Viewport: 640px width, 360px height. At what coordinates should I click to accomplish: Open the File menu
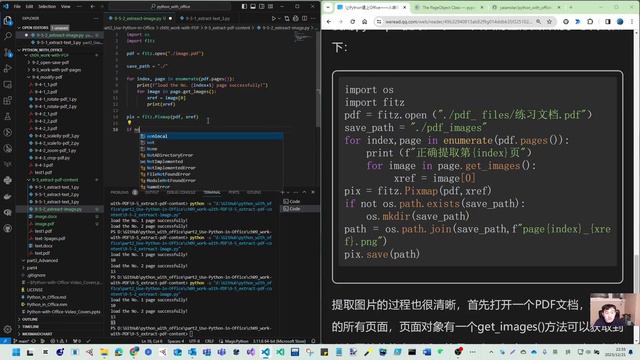[17, 7]
